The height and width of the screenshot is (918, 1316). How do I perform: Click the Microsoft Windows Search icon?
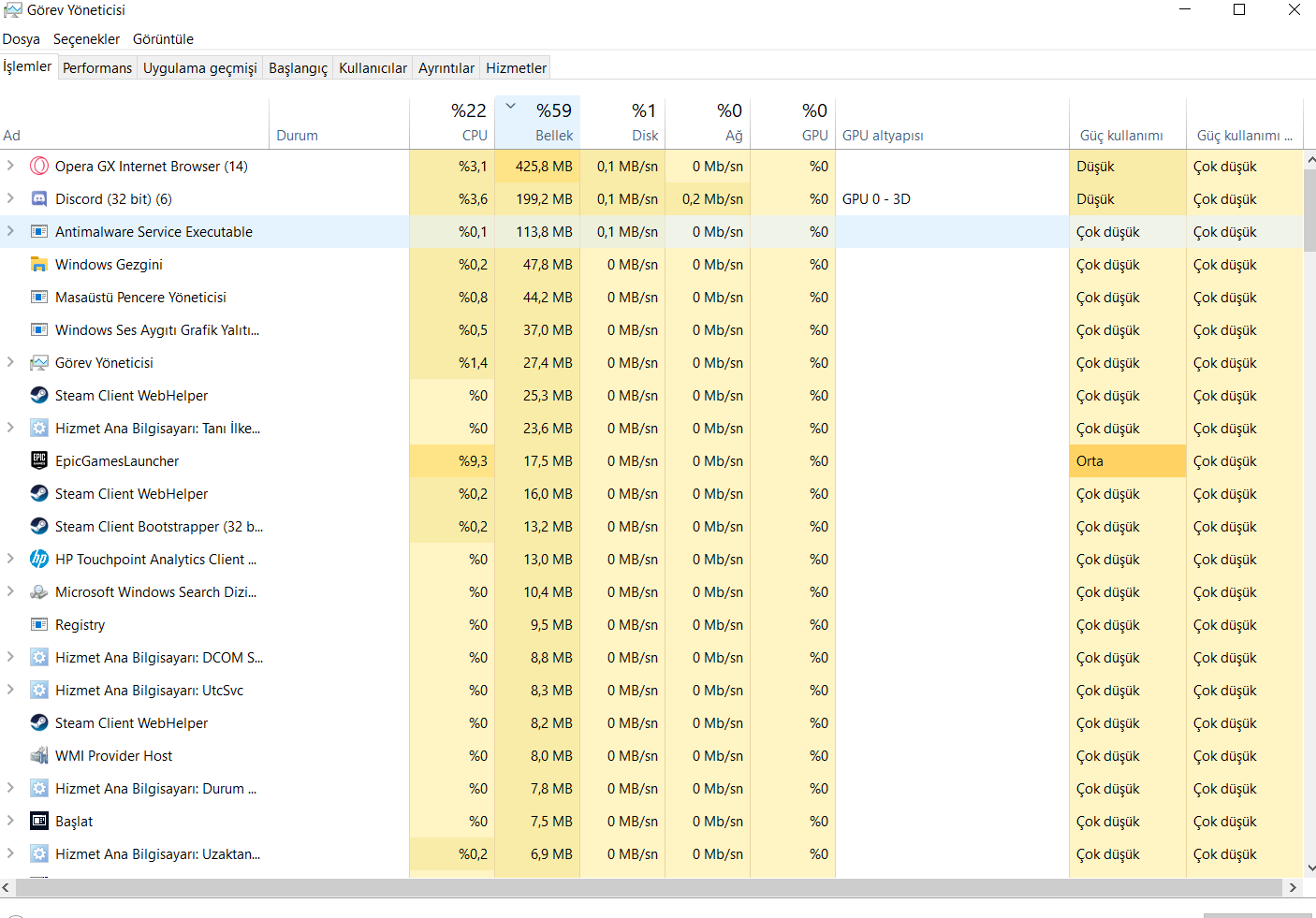pos(38,592)
